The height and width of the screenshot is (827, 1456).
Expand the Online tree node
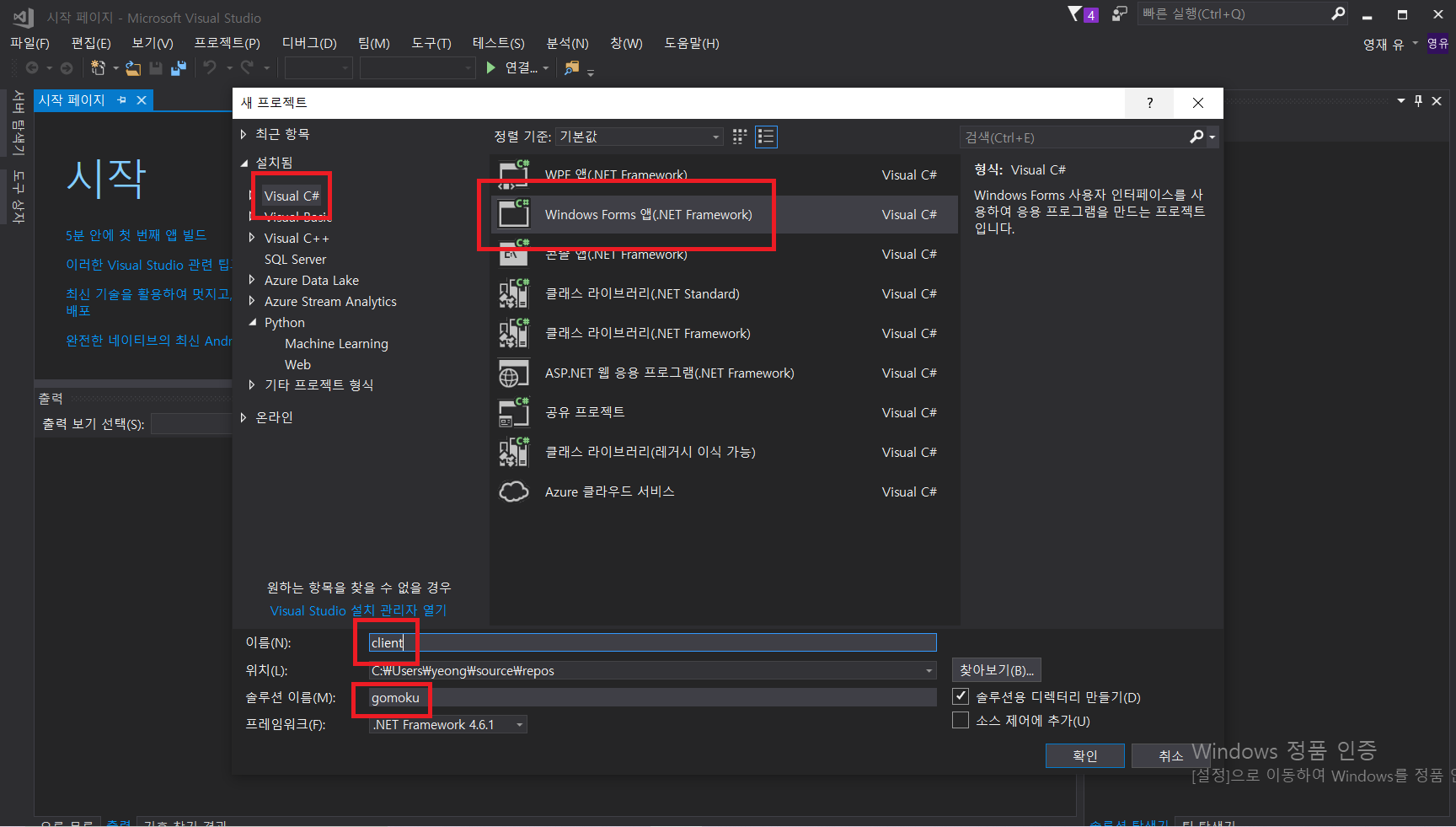(x=244, y=417)
